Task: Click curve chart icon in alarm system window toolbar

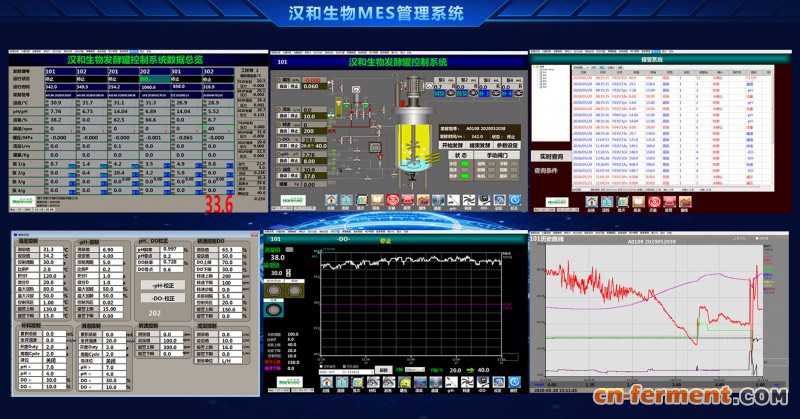Action: coord(685,202)
